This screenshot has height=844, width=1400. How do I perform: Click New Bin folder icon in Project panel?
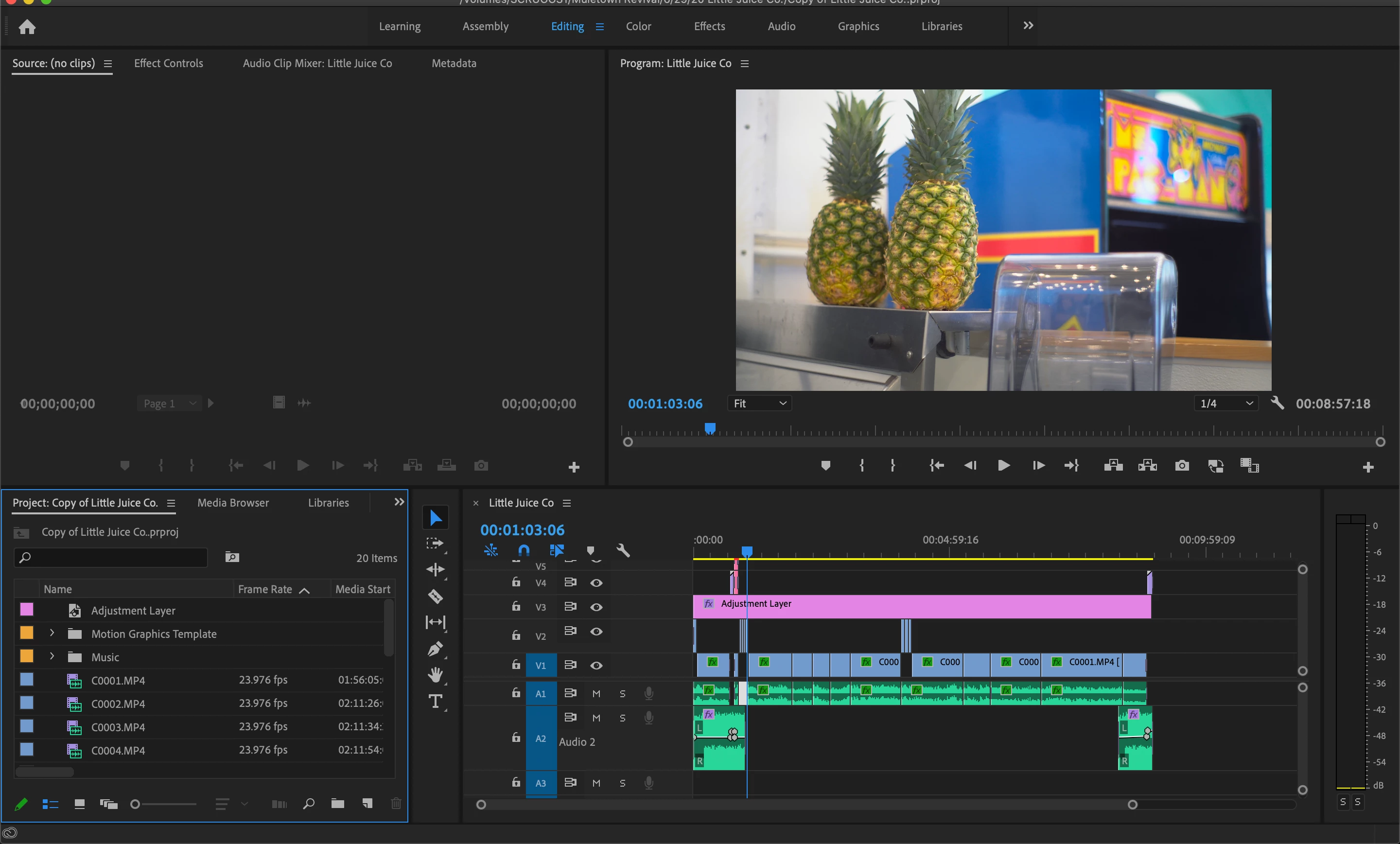tap(337, 803)
